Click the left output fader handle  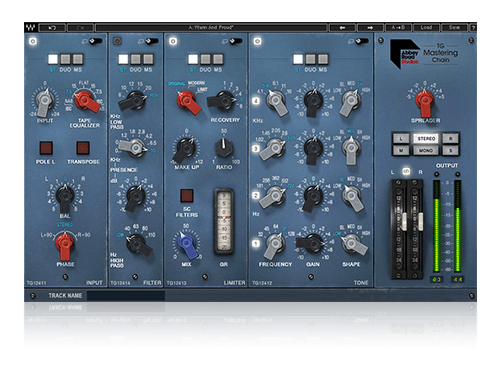pos(404,221)
